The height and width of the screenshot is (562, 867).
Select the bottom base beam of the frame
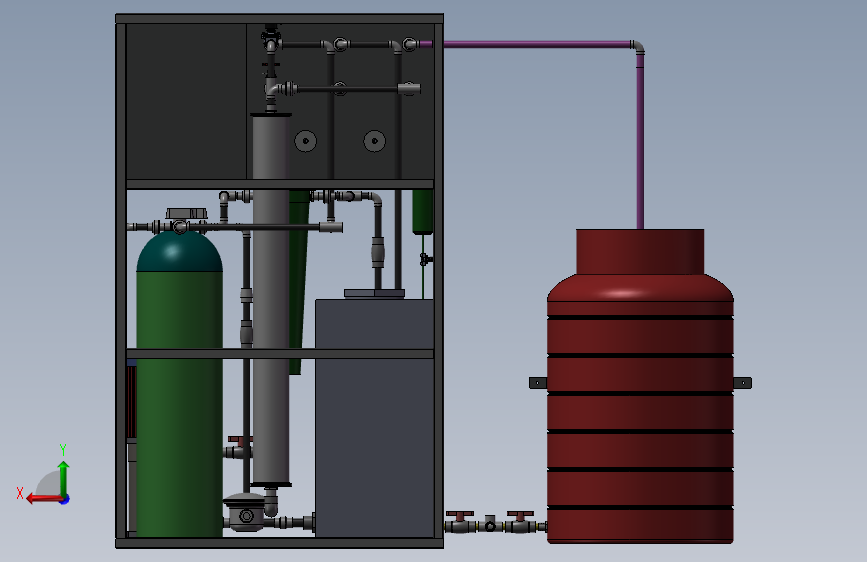279,543
